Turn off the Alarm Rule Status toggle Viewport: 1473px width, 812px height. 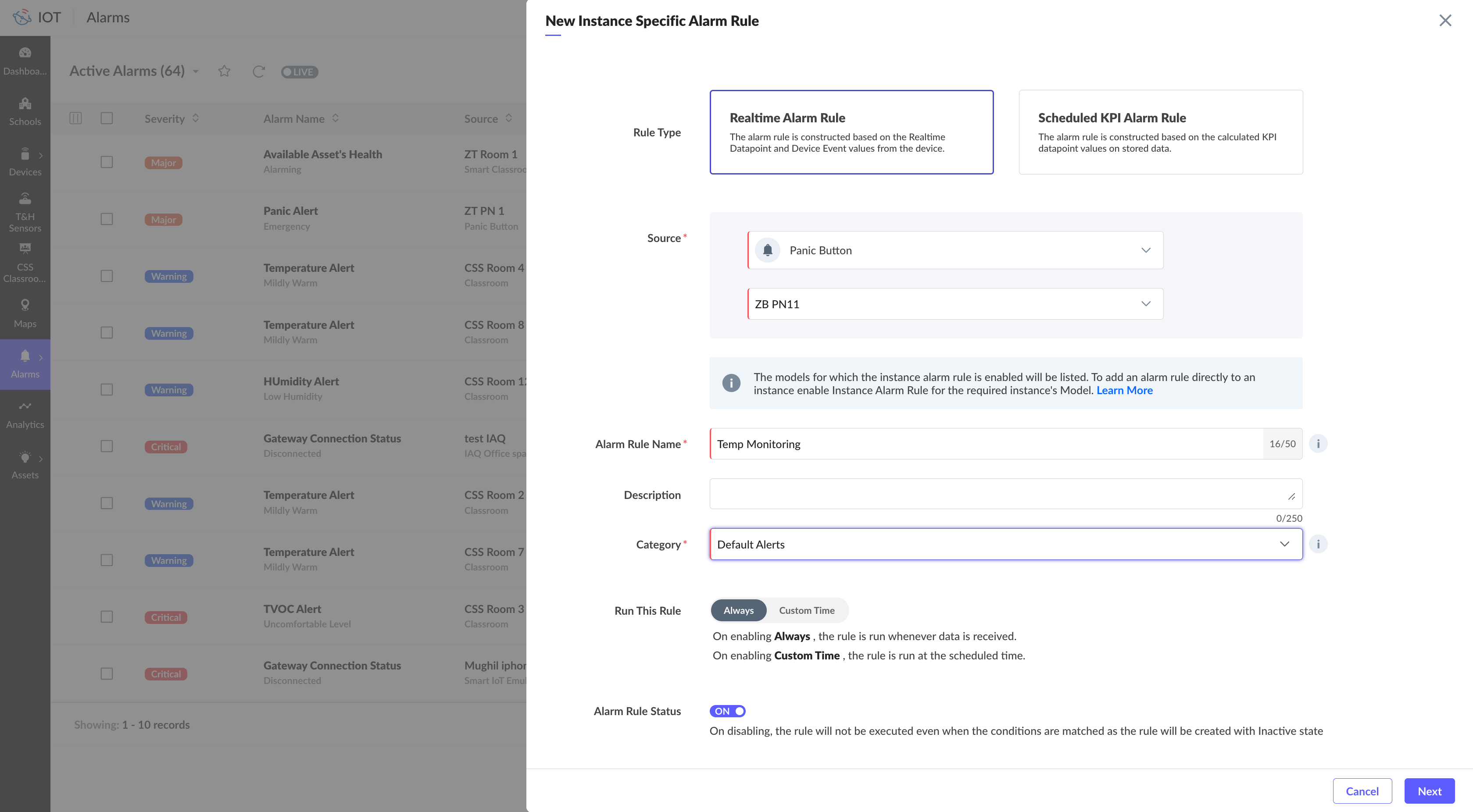pyautogui.click(x=727, y=711)
